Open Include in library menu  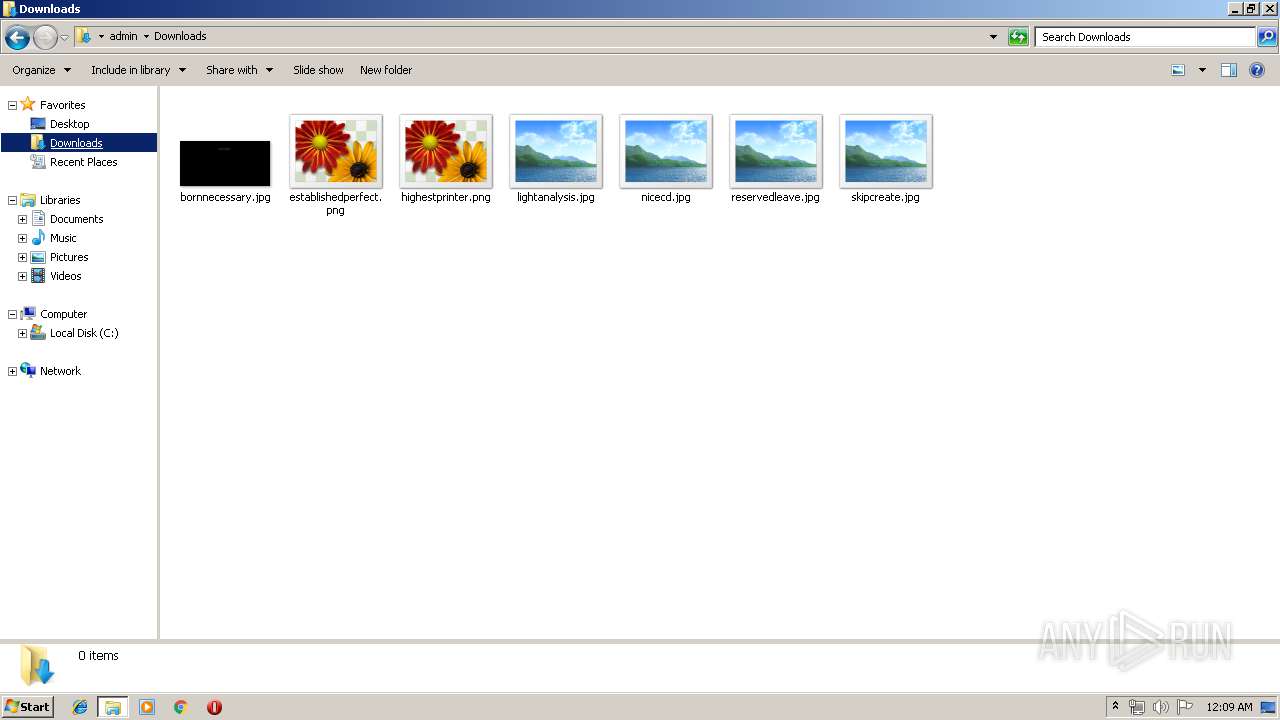[138, 70]
